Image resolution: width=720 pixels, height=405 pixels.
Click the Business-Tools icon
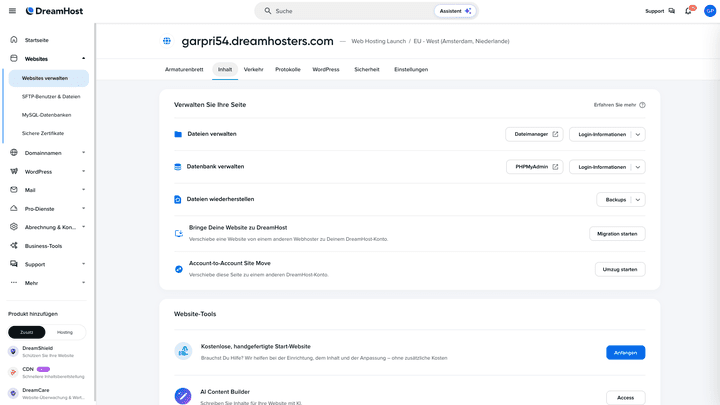[x=14, y=246]
